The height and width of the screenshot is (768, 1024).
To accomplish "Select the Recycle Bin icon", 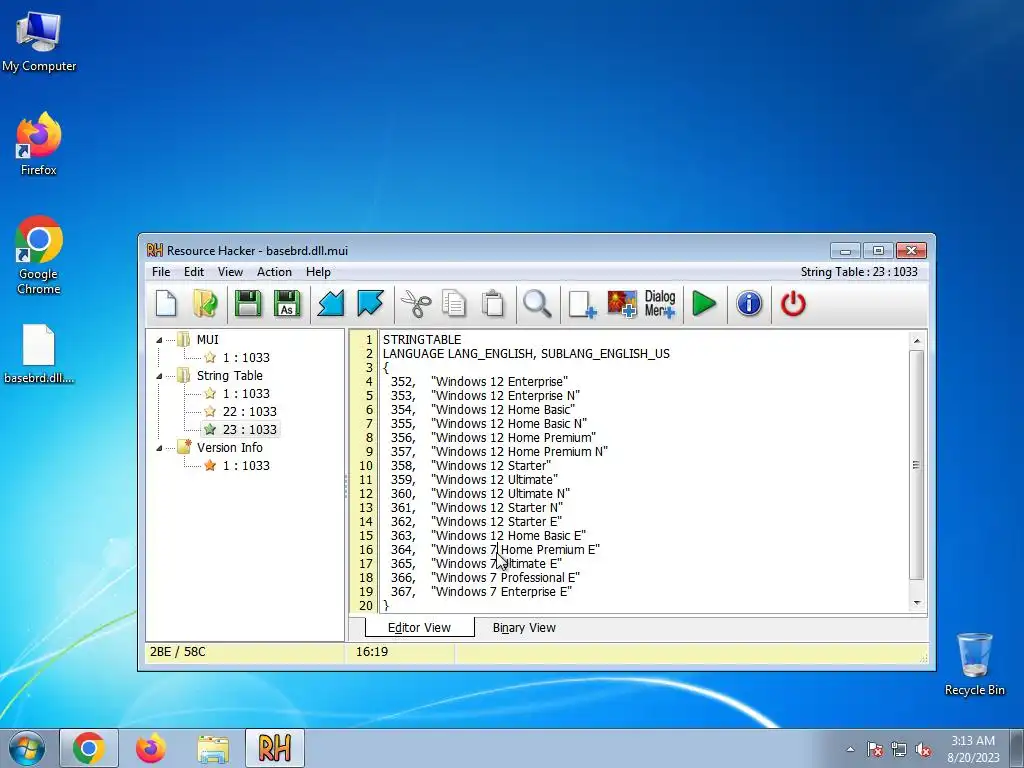I will pyautogui.click(x=974, y=664).
